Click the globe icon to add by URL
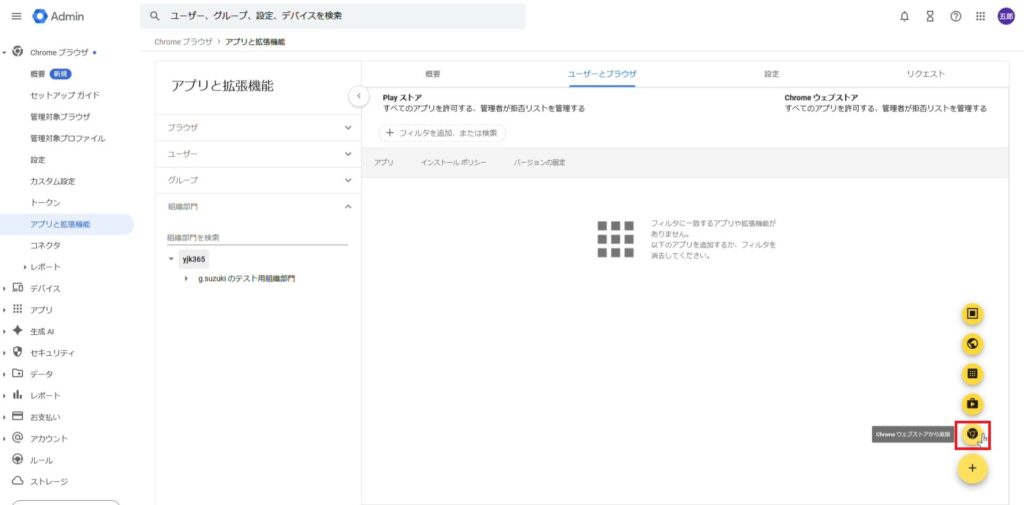 click(972, 344)
